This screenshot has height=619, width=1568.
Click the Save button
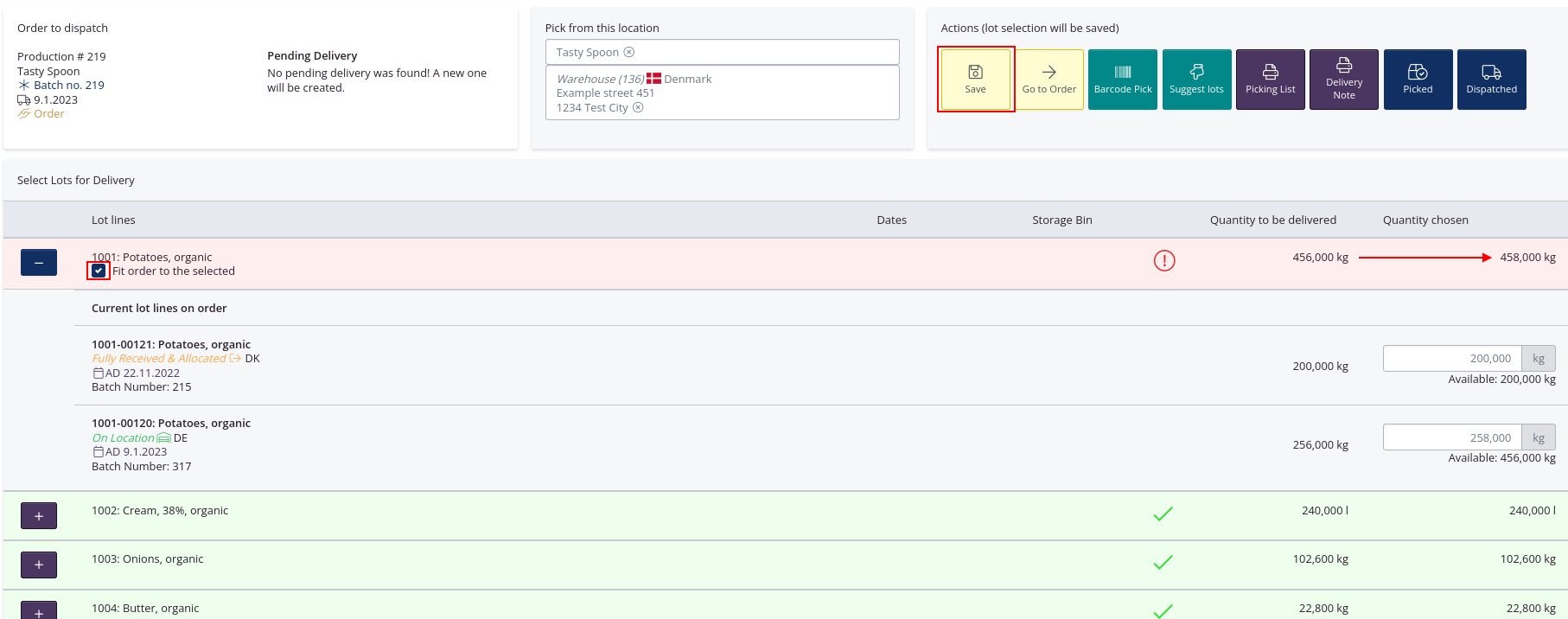tap(975, 80)
